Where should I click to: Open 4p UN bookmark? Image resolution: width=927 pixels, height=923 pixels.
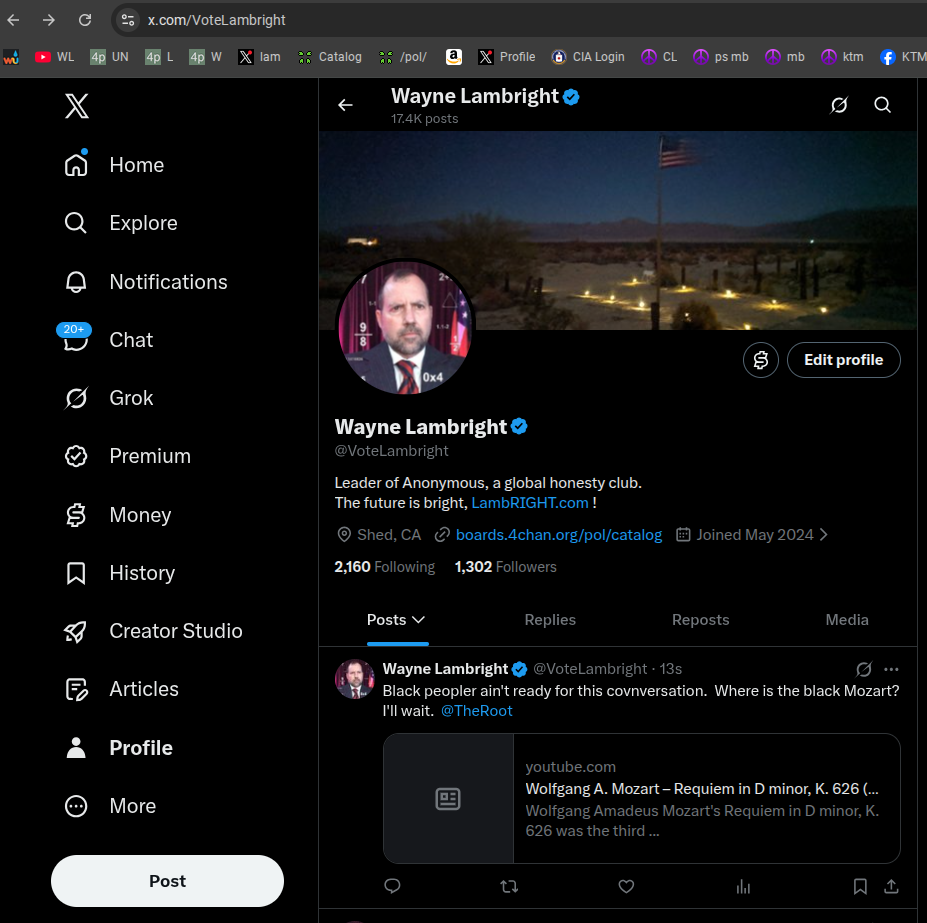click(x=109, y=57)
